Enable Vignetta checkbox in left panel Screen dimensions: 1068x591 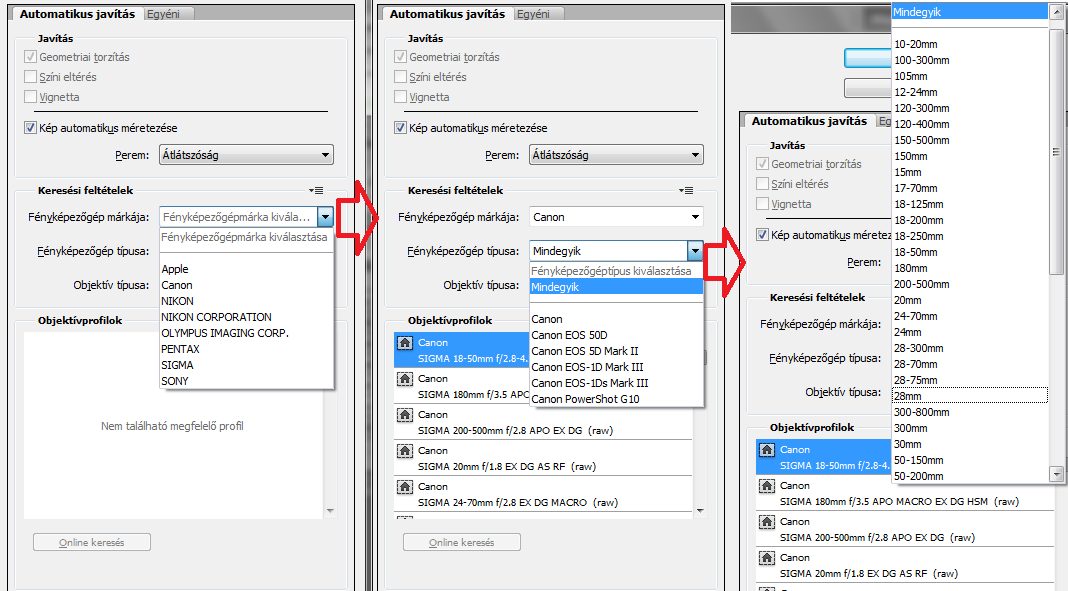(30, 97)
